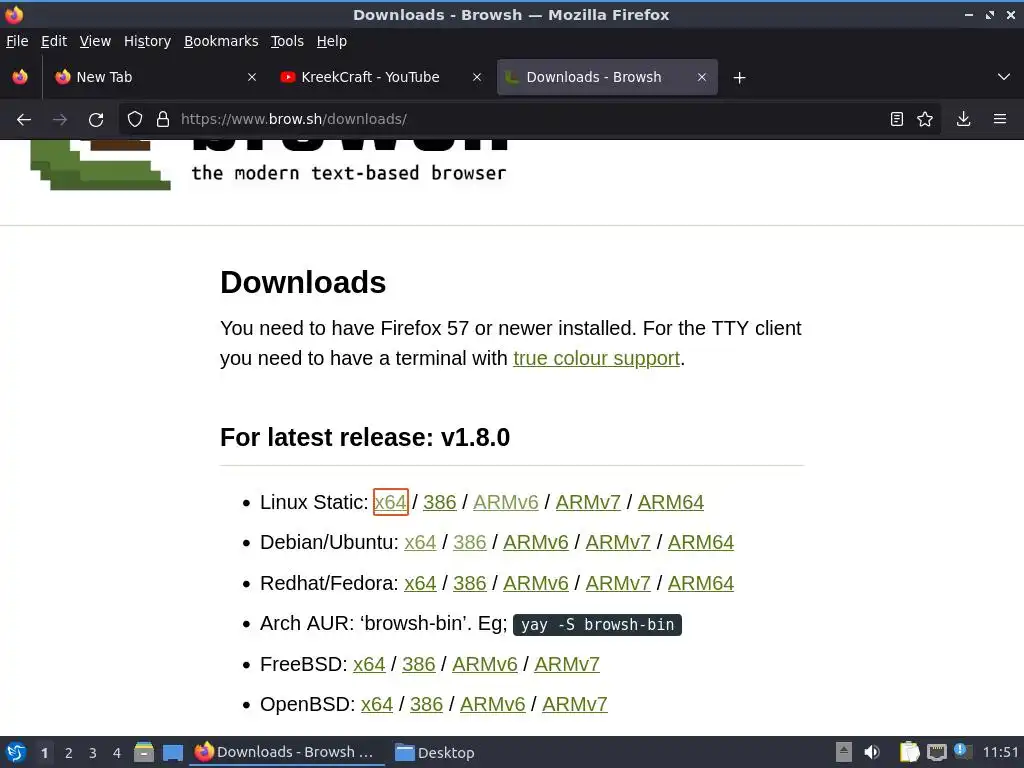This screenshot has height=768, width=1024.
Task: Bookmark this page with the star
Action: (x=925, y=119)
